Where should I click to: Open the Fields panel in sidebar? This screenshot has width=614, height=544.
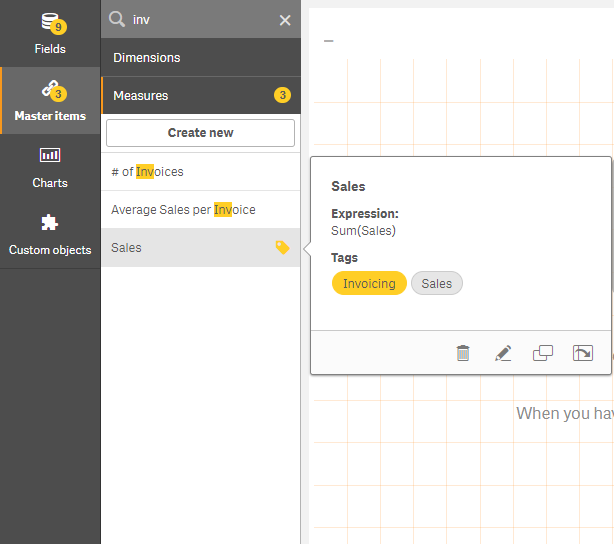(x=50, y=33)
